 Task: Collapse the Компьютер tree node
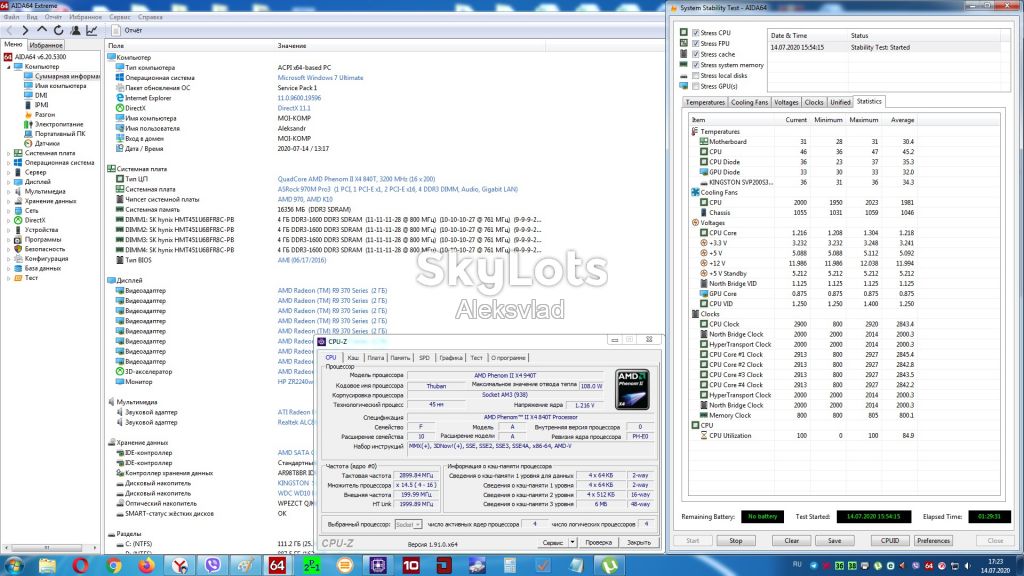click(x=8, y=67)
